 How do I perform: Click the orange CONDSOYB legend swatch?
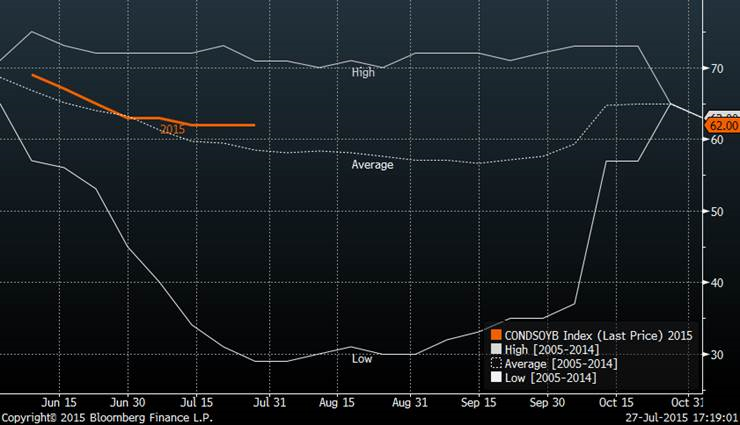tap(496, 336)
